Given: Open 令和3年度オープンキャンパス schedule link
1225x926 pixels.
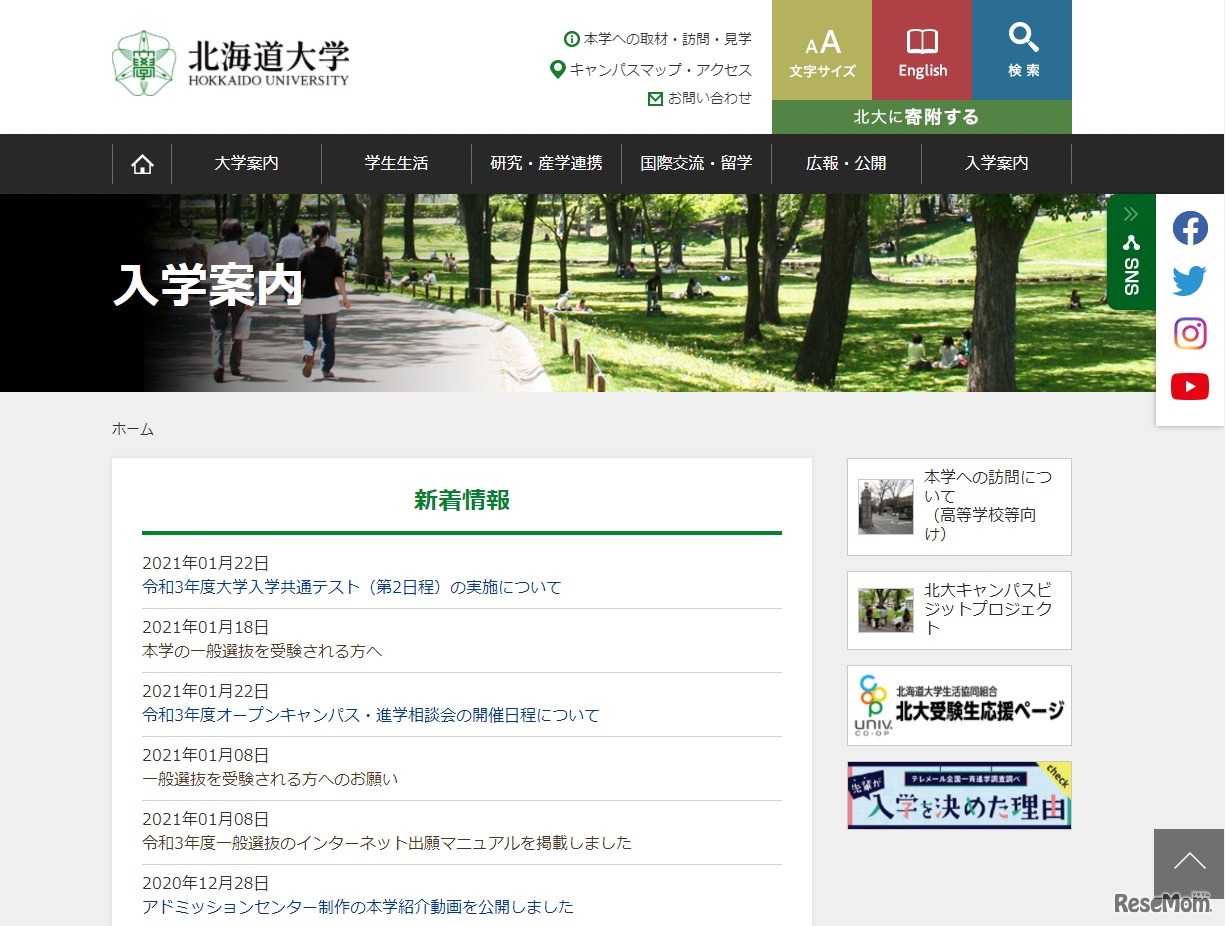Looking at the screenshot, I should pos(371,714).
